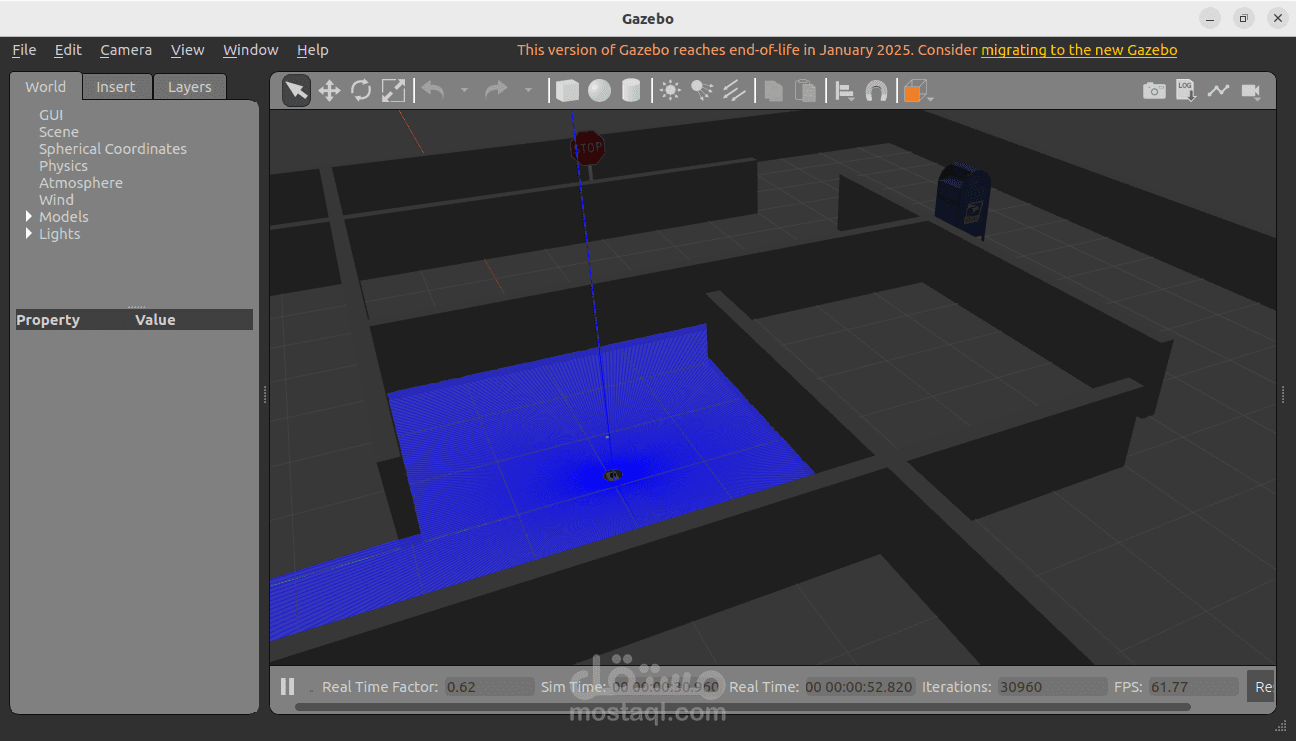The width and height of the screenshot is (1296, 741).
Task: Click the Real Time value field
Action: click(860, 687)
